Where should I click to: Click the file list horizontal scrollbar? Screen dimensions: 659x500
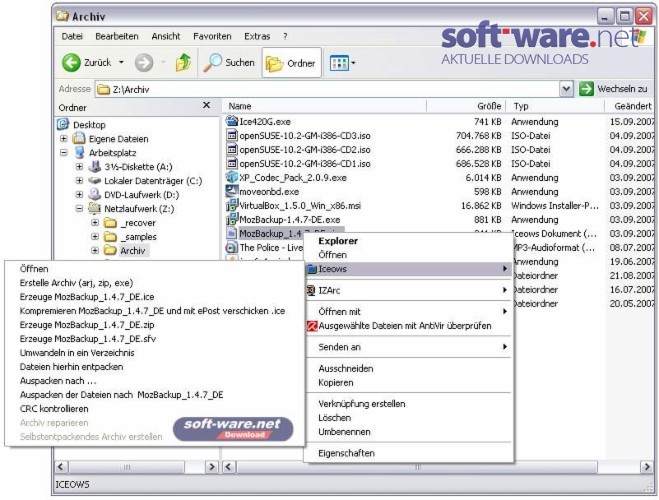(417, 467)
